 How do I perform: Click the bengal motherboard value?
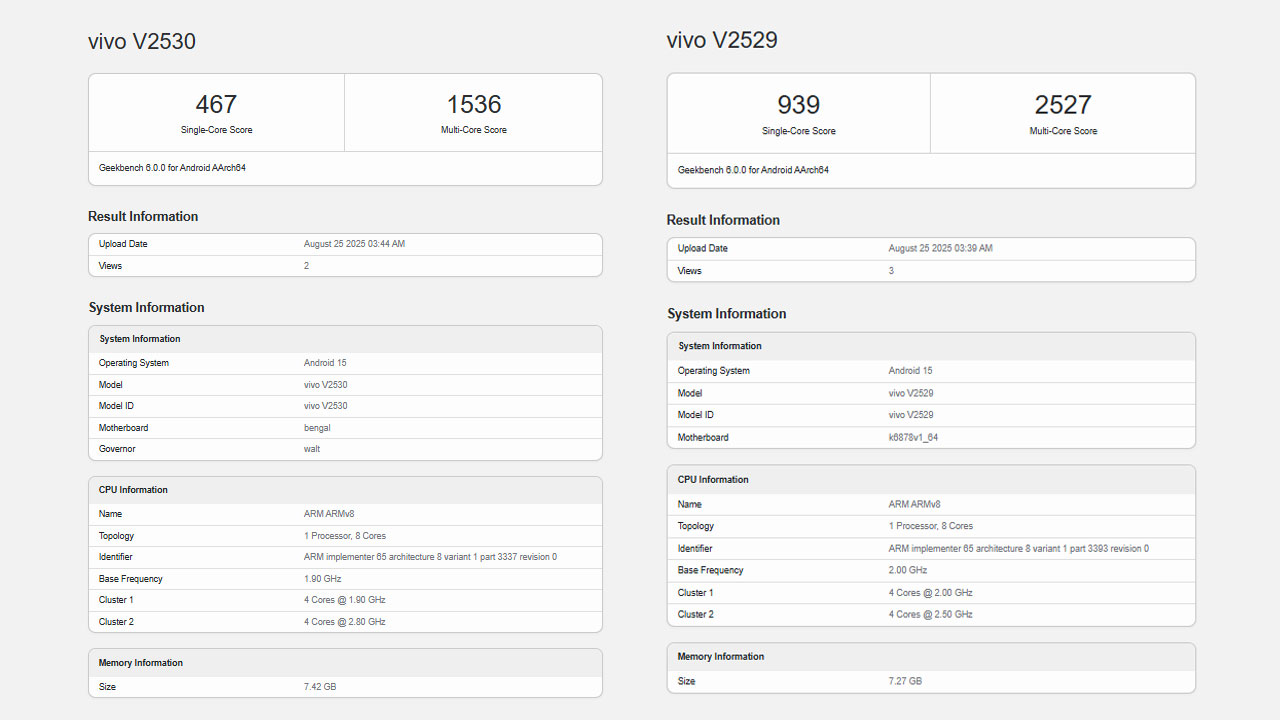(317, 428)
